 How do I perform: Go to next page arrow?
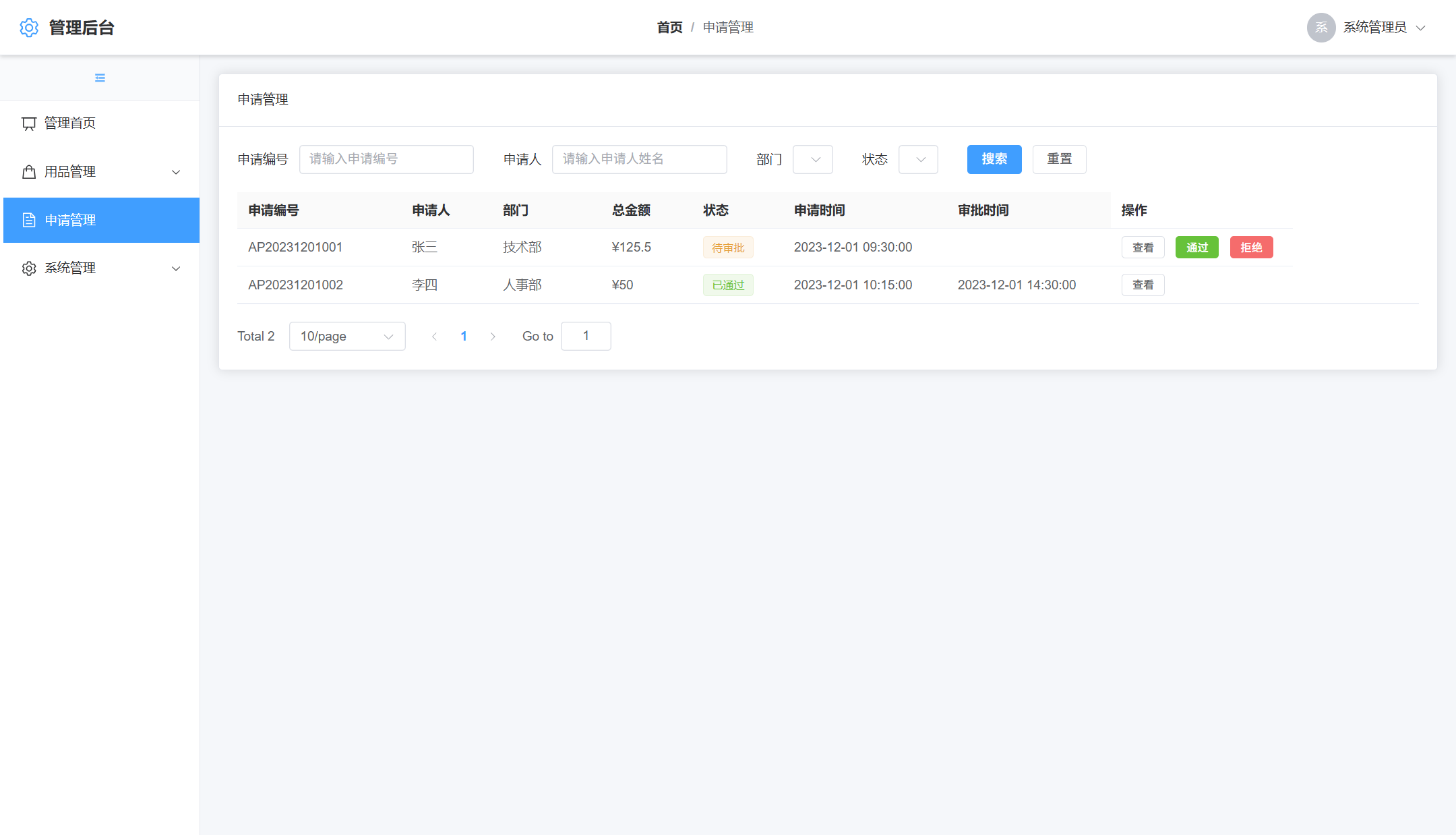pos(493,337)
